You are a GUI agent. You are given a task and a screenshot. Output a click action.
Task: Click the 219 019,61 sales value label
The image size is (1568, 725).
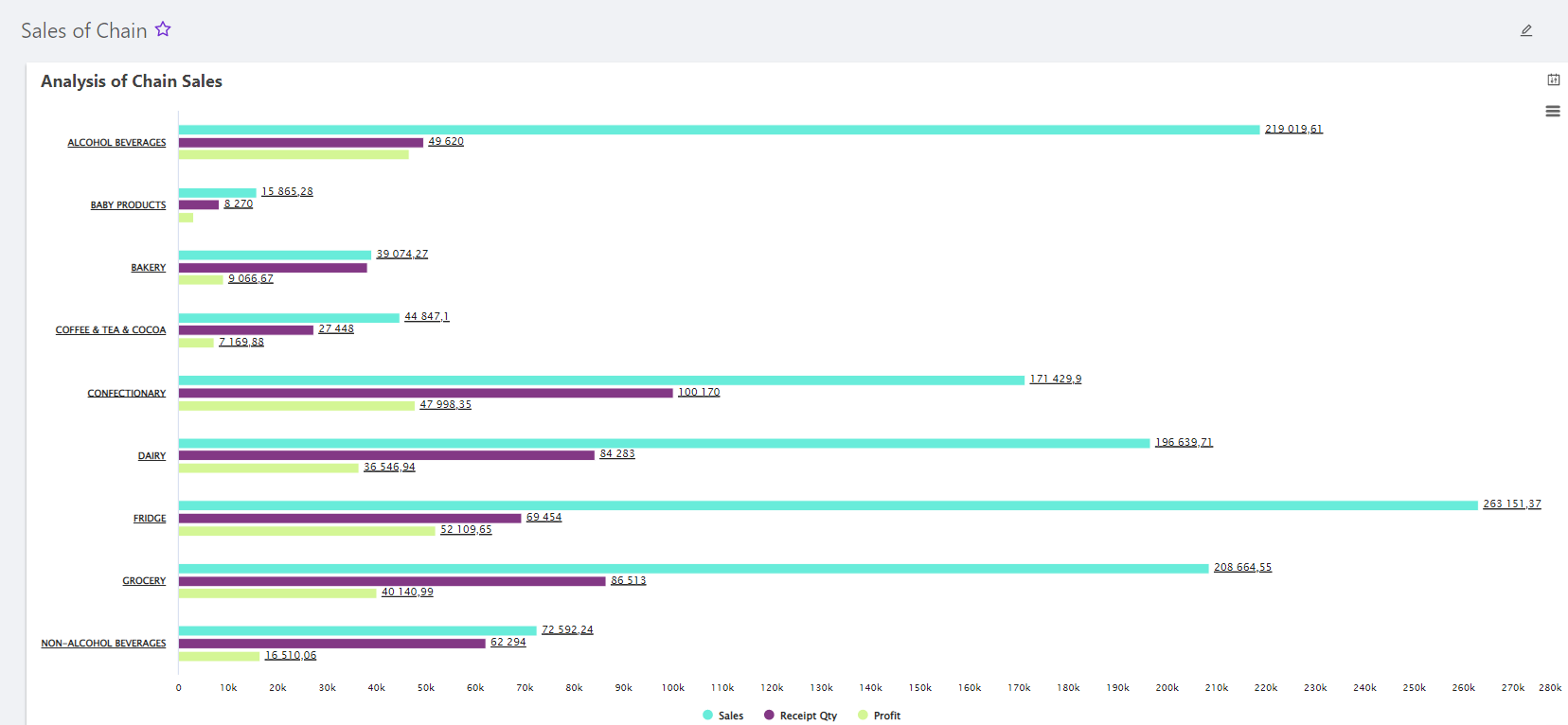tap(1293, 129)
